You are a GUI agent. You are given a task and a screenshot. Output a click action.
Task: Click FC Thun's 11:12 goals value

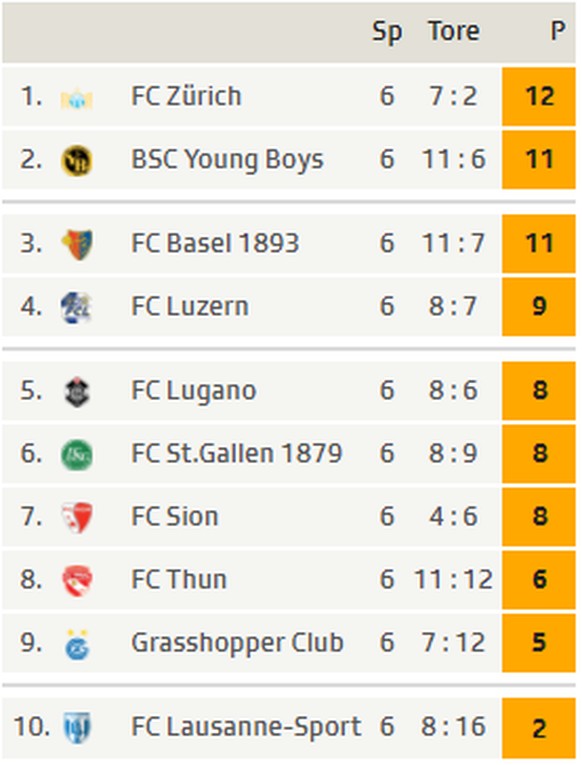453,580
